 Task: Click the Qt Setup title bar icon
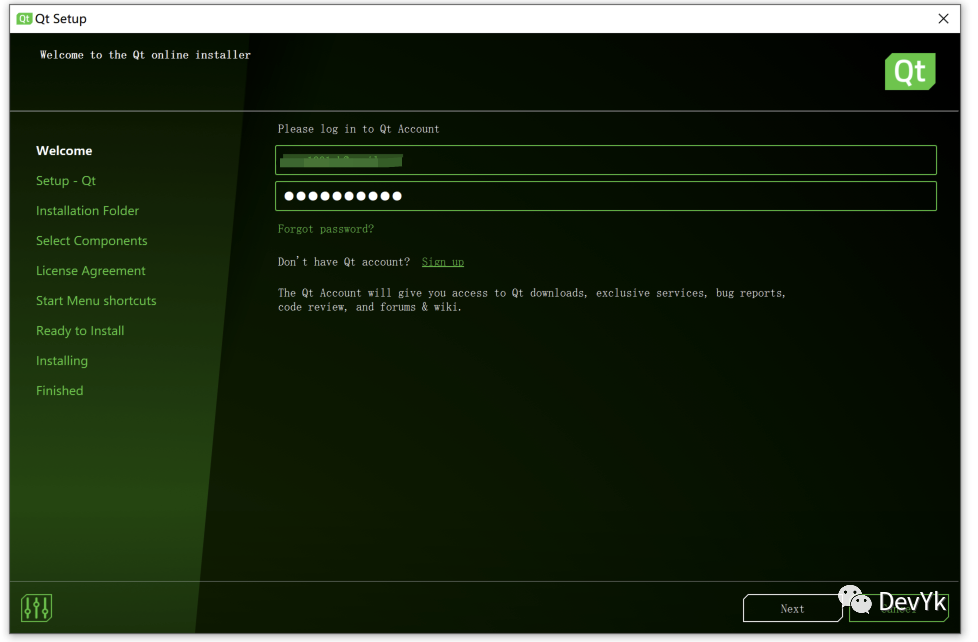coord(24,19)
